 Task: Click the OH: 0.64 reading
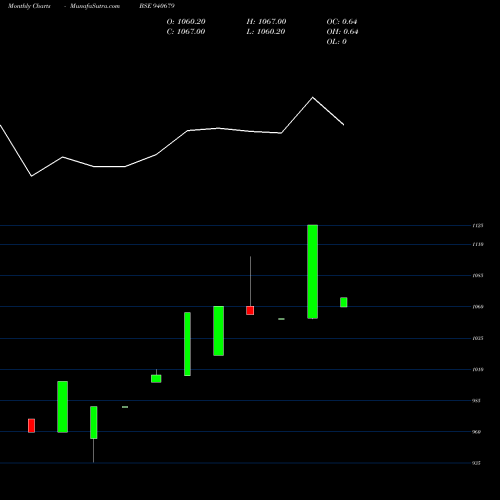(x=342, y=32)
